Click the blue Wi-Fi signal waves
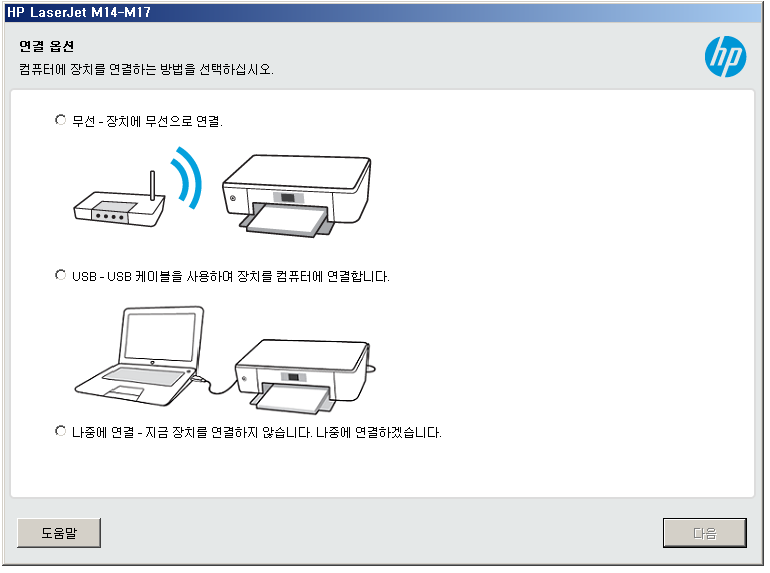The height and width of the screenshot is (573, 770). [187, 178]
